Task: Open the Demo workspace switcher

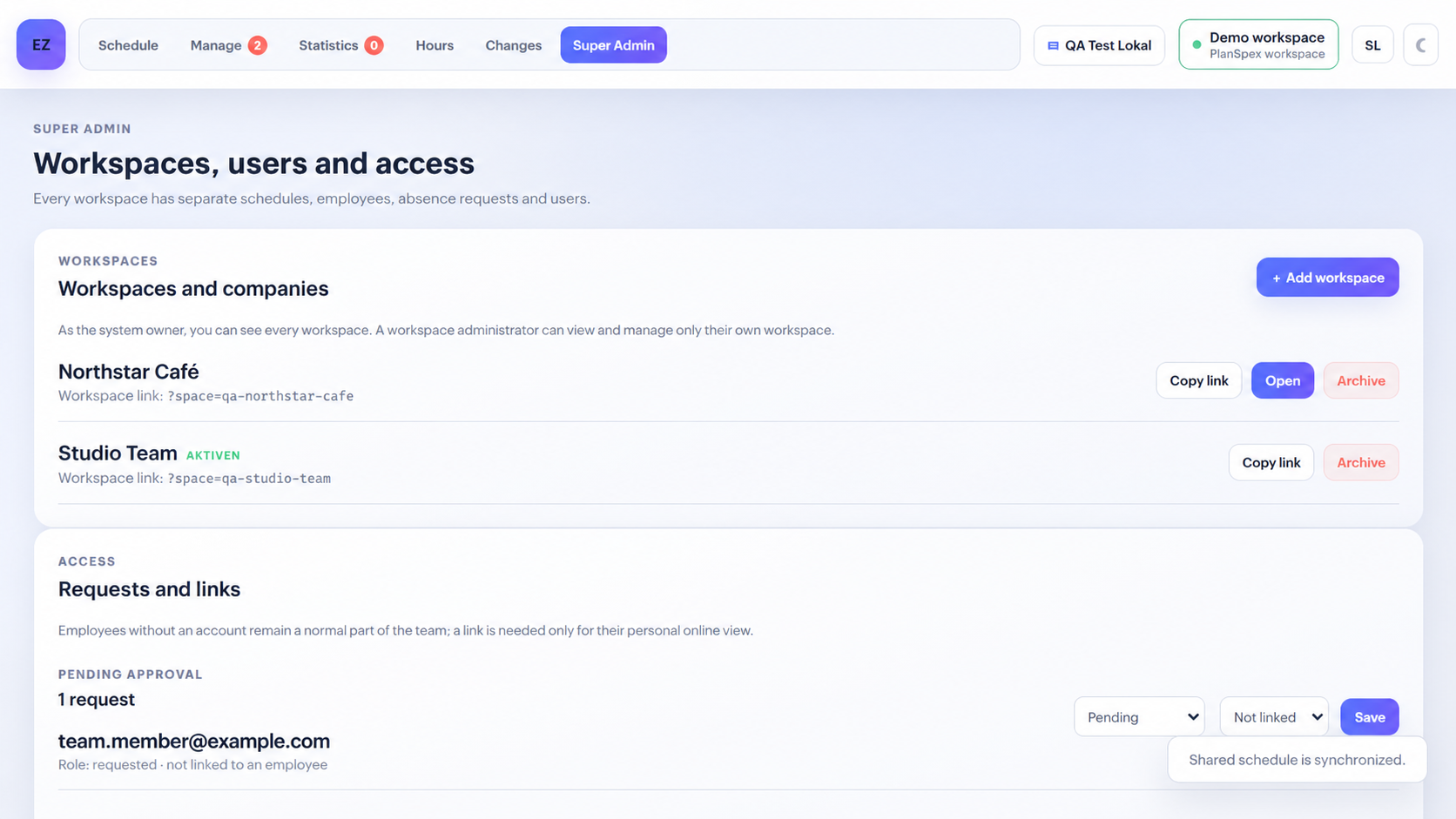Action: point(1258,44)
